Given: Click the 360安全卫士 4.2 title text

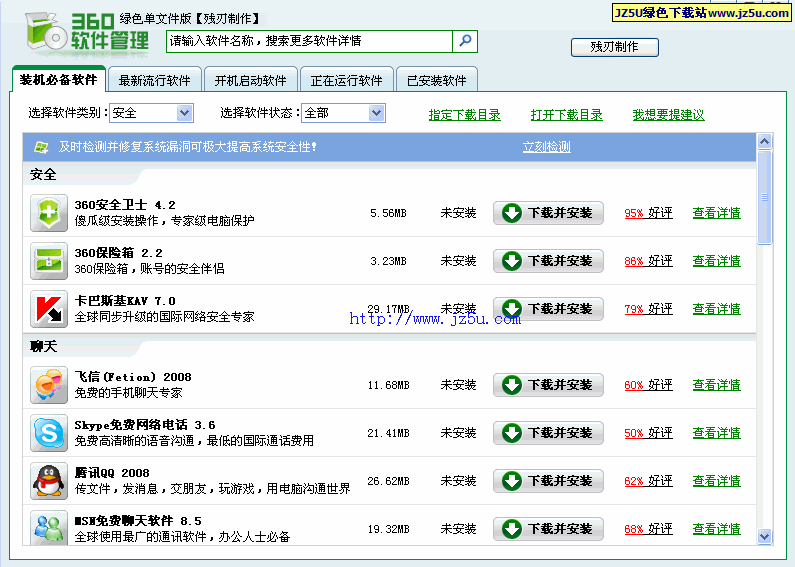Looking at the screenshot, I should coord(125,205).
